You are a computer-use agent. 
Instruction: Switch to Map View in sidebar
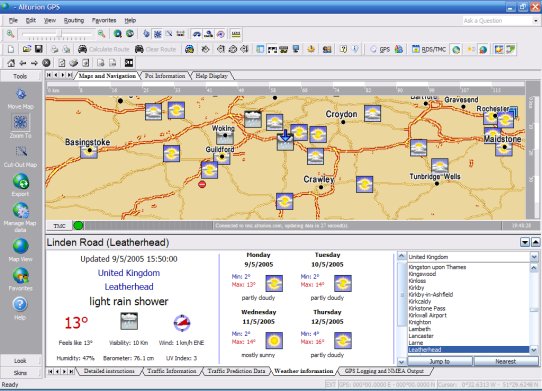[20, 250]
